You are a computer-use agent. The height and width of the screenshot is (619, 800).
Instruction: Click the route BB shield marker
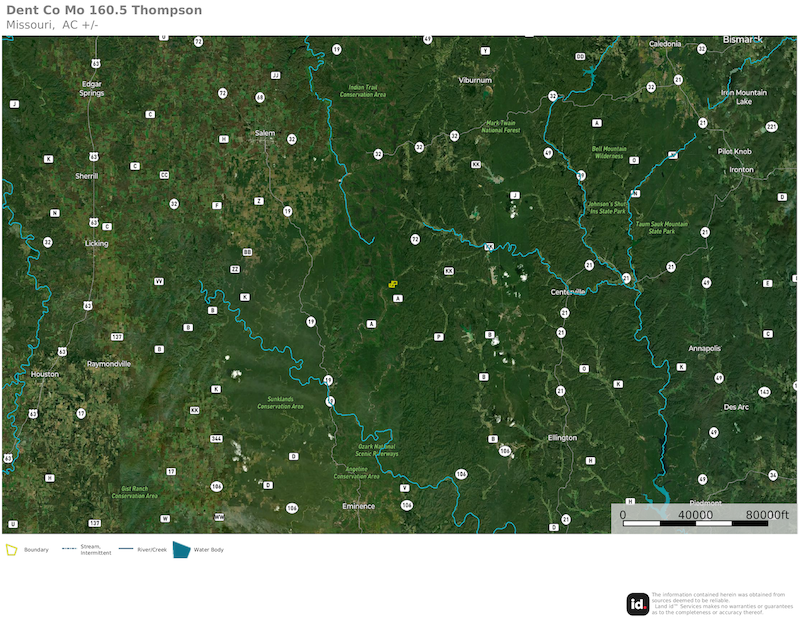[247, 252]
